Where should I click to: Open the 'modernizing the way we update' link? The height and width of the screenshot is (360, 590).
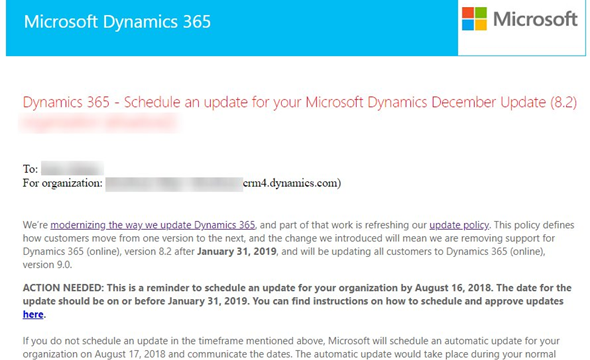pyautogui.click(x=153, y=225)
